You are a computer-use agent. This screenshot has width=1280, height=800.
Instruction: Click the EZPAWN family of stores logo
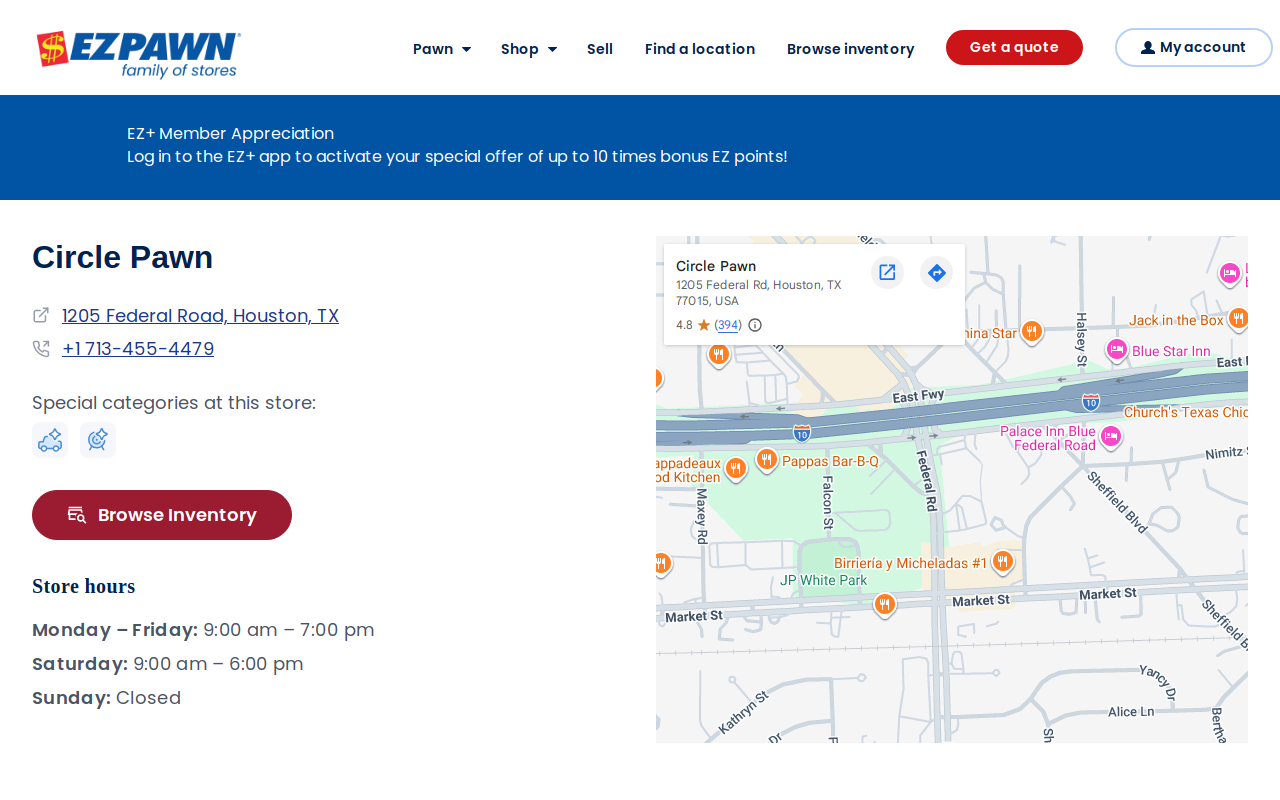coord(139,54)
